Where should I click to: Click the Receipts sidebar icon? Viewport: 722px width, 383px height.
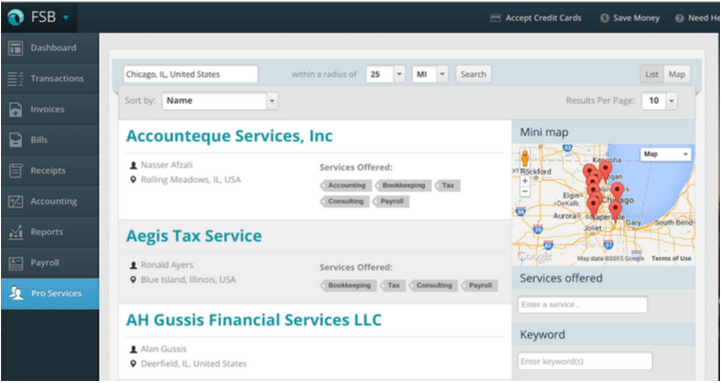(x=16, y=171)
